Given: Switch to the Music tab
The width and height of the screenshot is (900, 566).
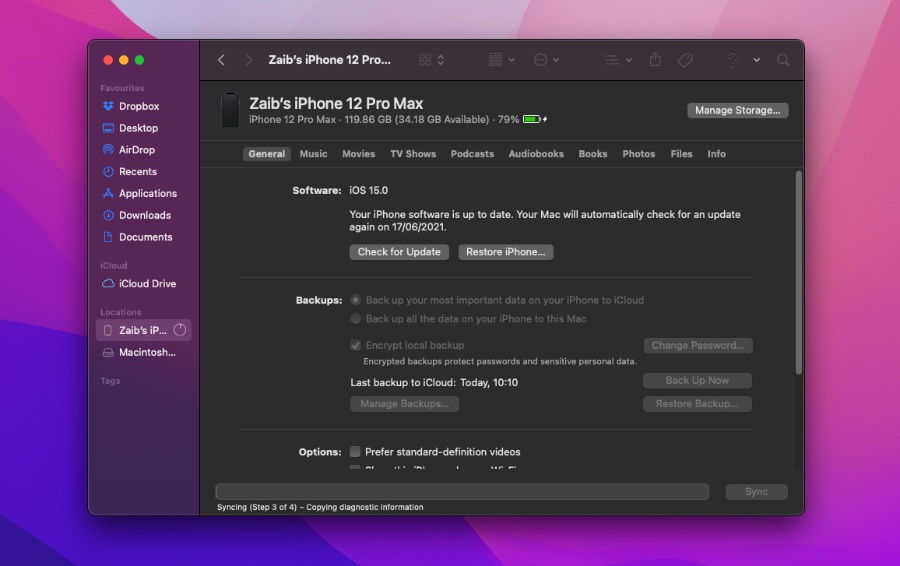Looking at the screenshot, I should pyautogui.click(x=313, y=154).
